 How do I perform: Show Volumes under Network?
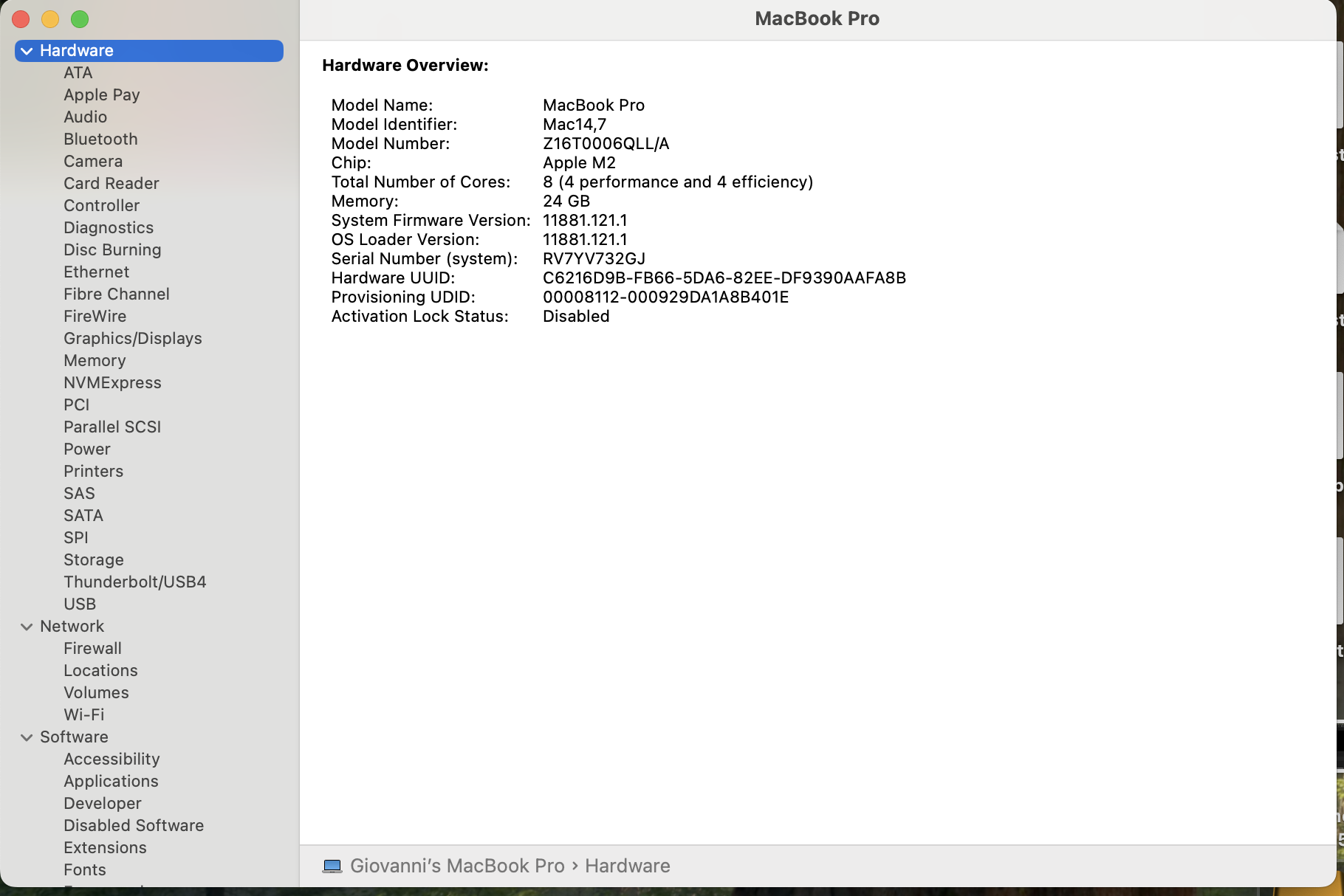click(x=97, y=693)
